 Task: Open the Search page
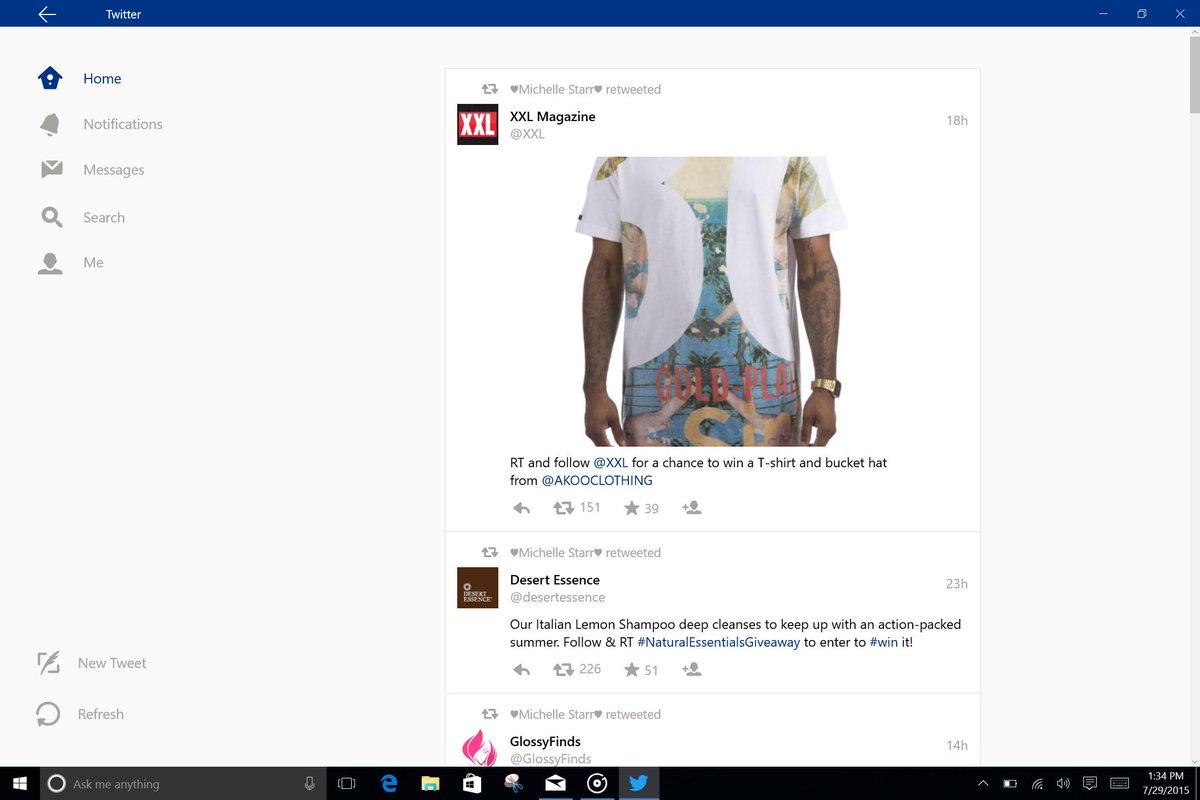(104, 217)
